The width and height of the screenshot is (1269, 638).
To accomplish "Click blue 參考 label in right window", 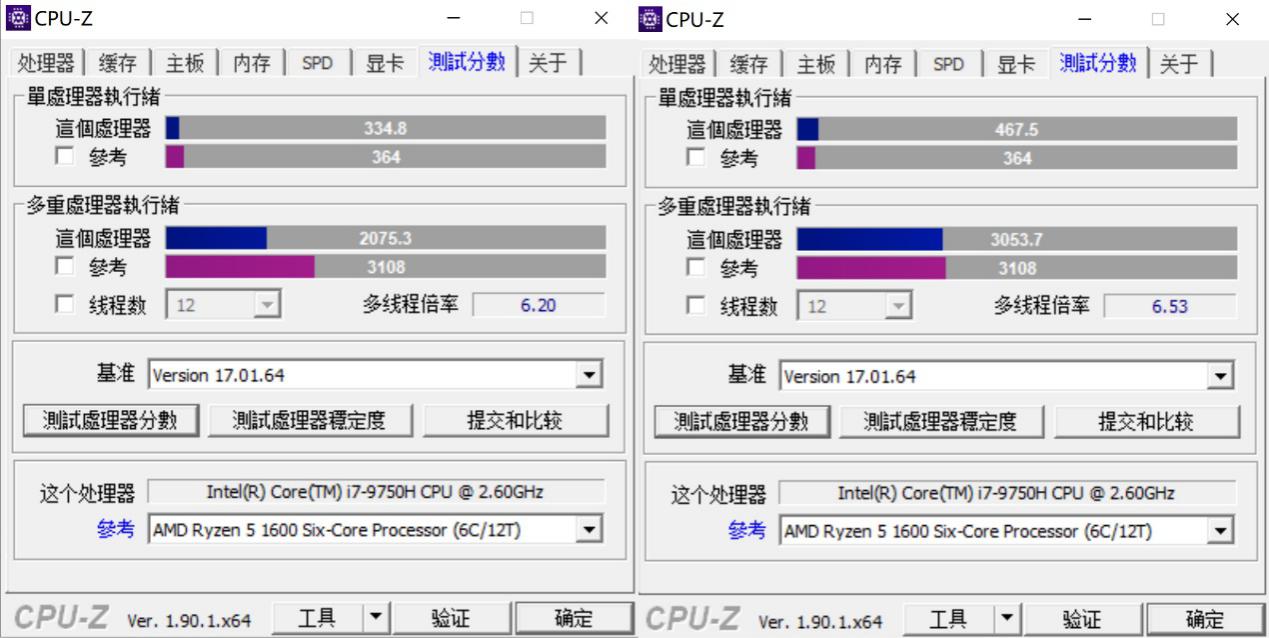I will 749,530.
